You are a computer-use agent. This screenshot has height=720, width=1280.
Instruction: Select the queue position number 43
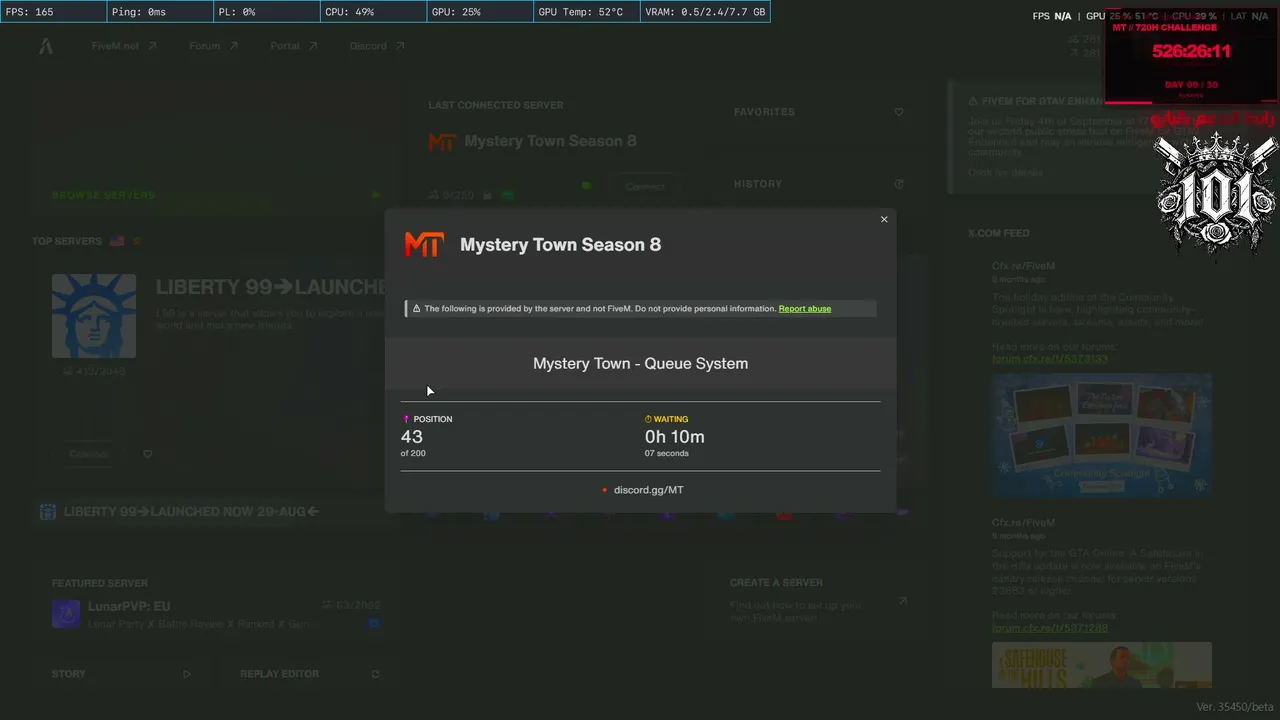point(412,437)
